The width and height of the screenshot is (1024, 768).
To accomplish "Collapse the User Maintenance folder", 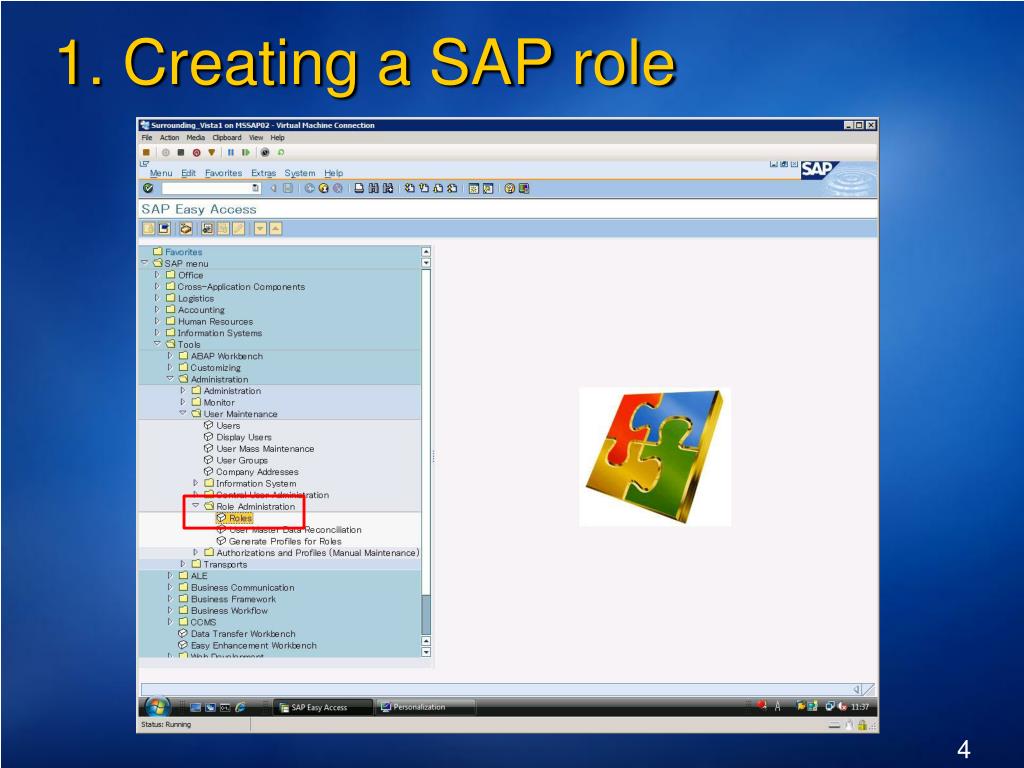I will pyautogui.click(x=183, y=413).
